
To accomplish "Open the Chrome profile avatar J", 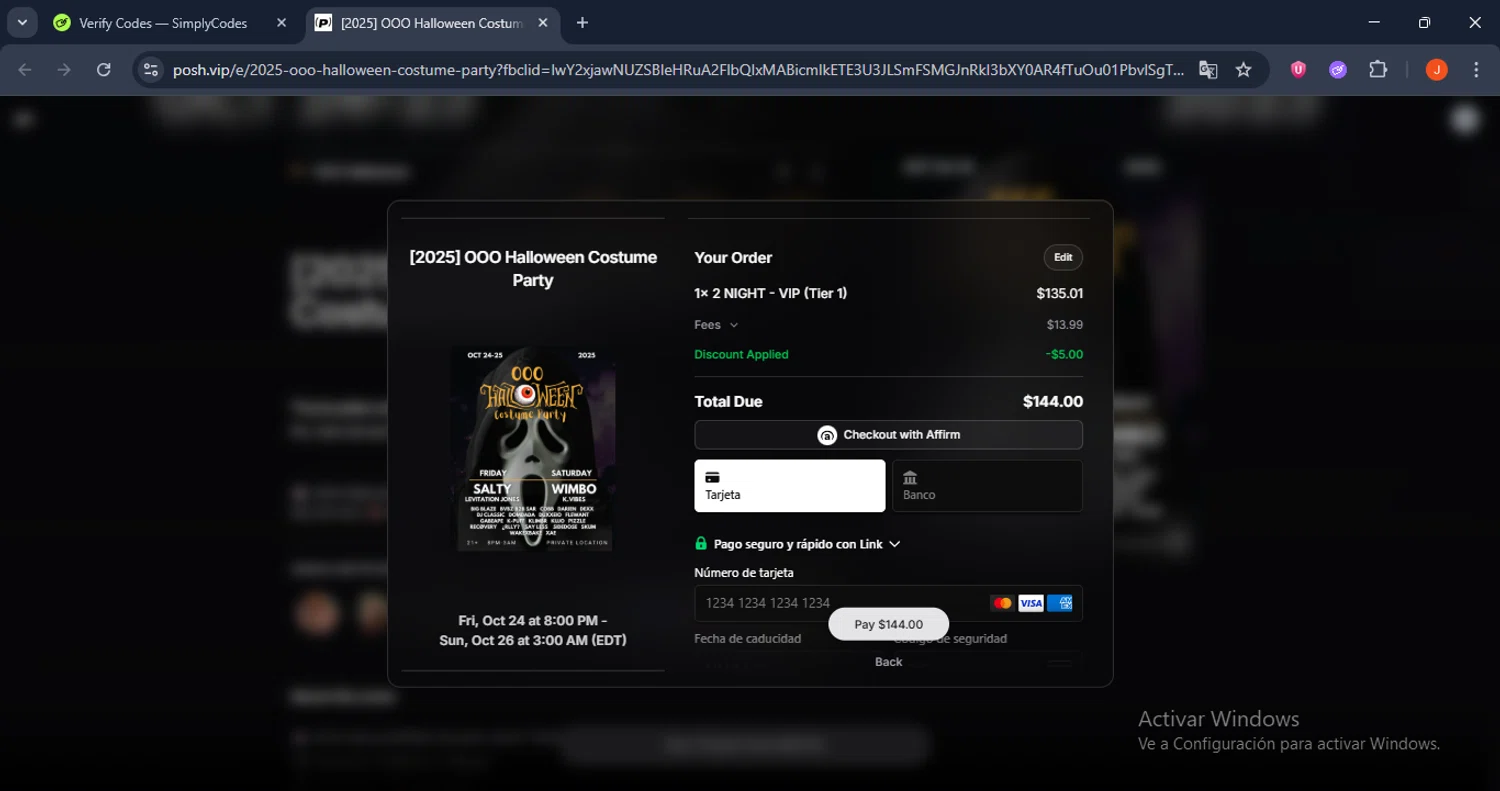I will coord(1437,69).
